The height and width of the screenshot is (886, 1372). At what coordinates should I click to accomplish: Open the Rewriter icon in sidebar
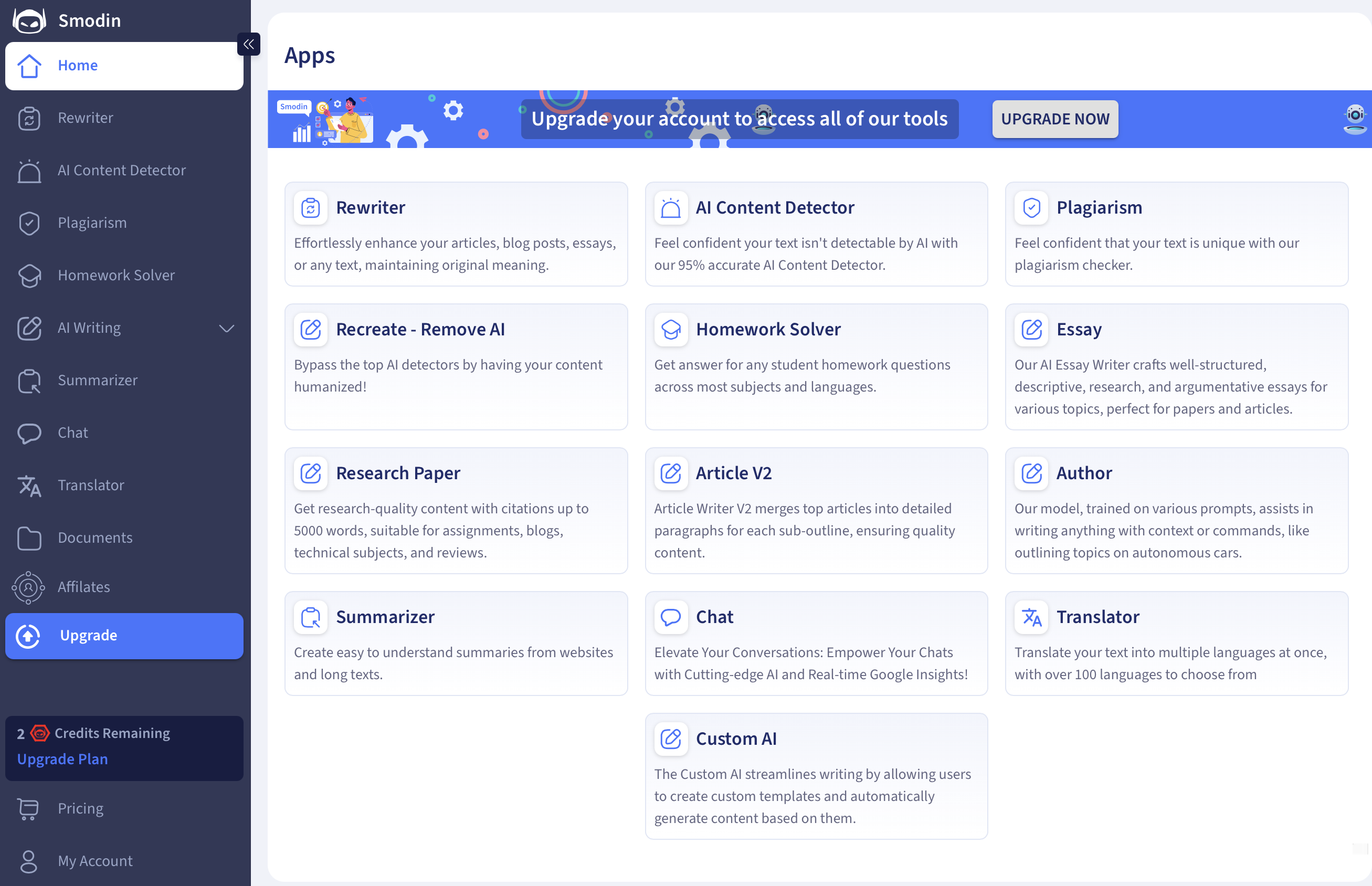[29, 119]
